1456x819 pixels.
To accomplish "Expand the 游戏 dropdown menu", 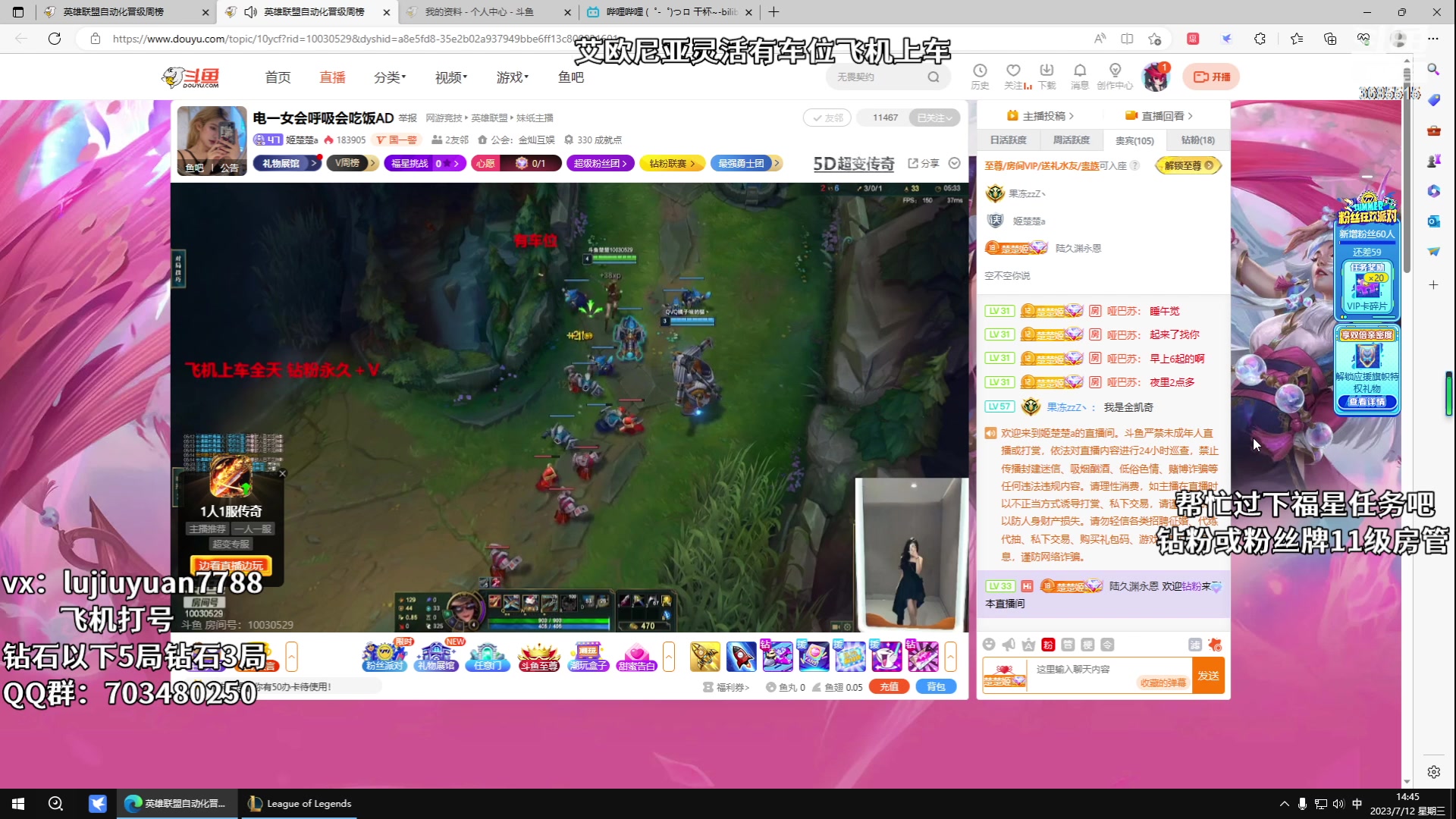I will pyautogui.click(x=513, y=77).
